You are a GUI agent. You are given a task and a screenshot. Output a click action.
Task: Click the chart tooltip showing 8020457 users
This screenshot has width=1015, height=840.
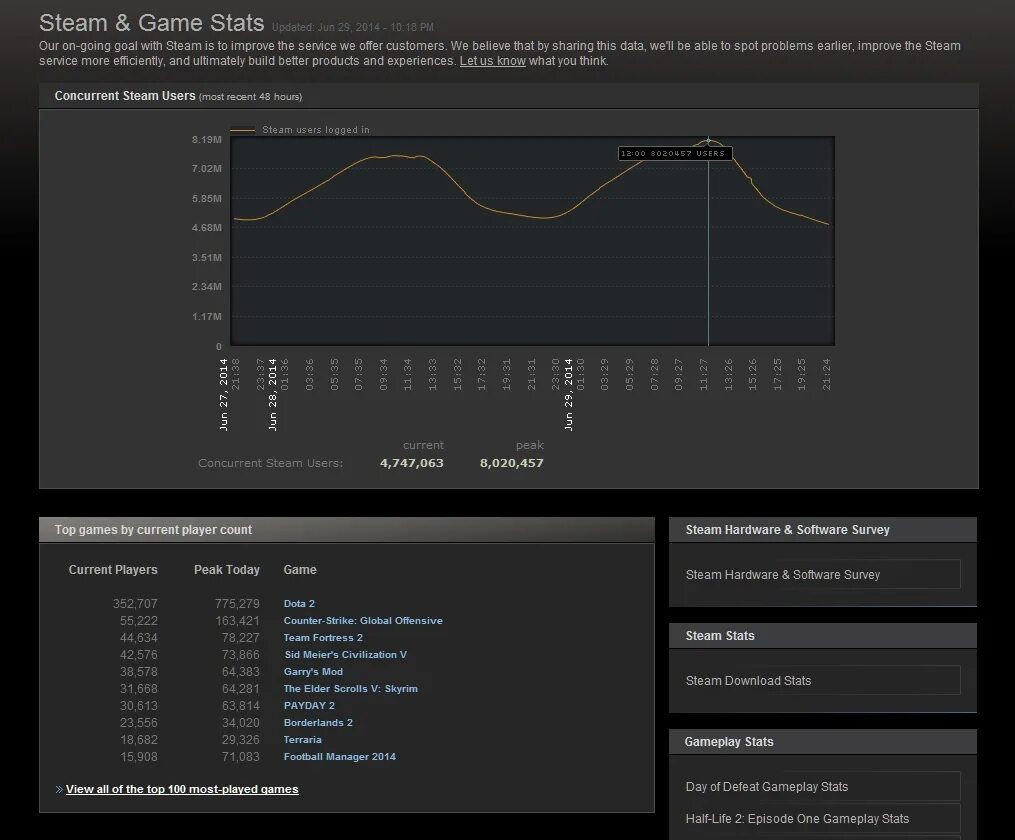click(675, 153)
